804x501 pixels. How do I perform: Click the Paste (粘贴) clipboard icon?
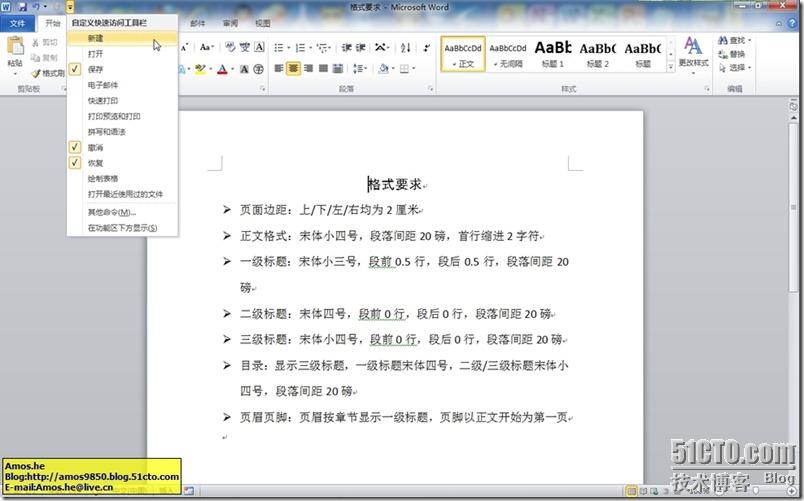click(x=15, y=46)
